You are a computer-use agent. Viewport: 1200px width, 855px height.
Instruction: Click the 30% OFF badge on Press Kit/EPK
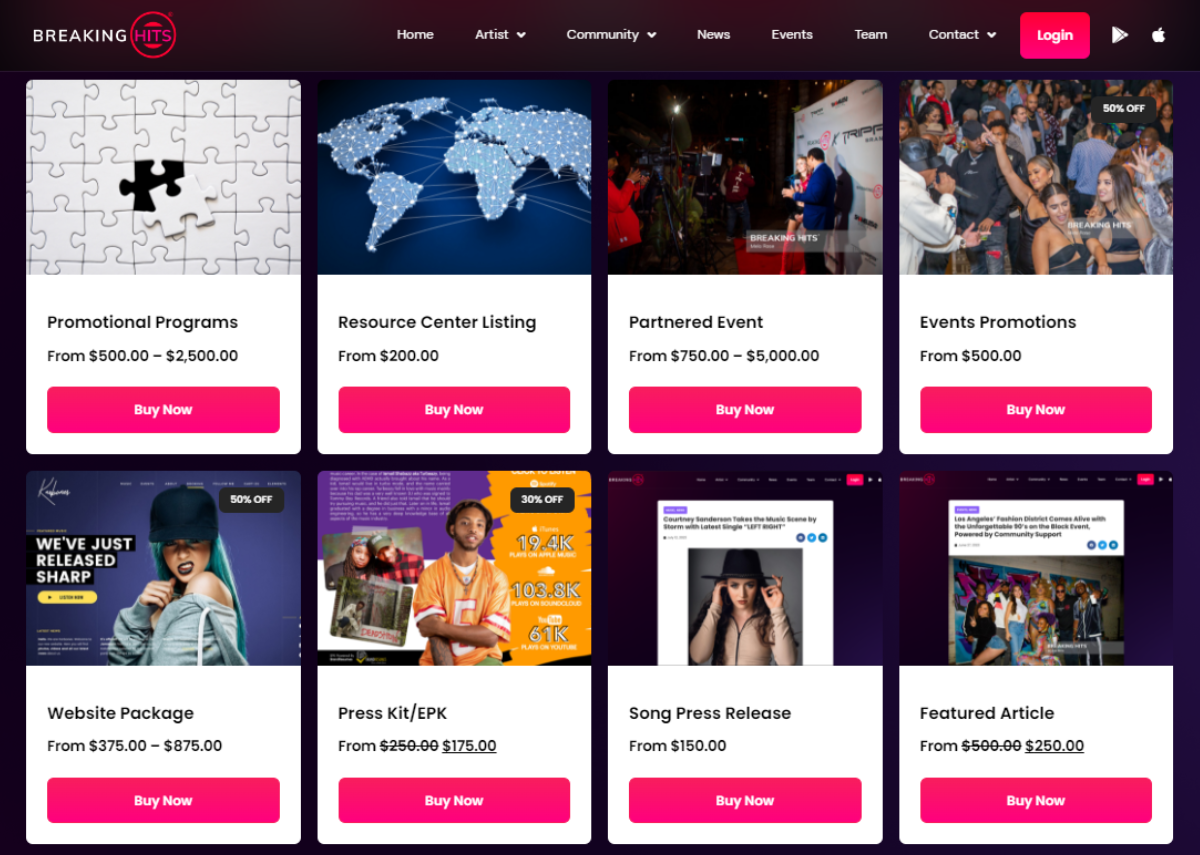coord(542,499)
